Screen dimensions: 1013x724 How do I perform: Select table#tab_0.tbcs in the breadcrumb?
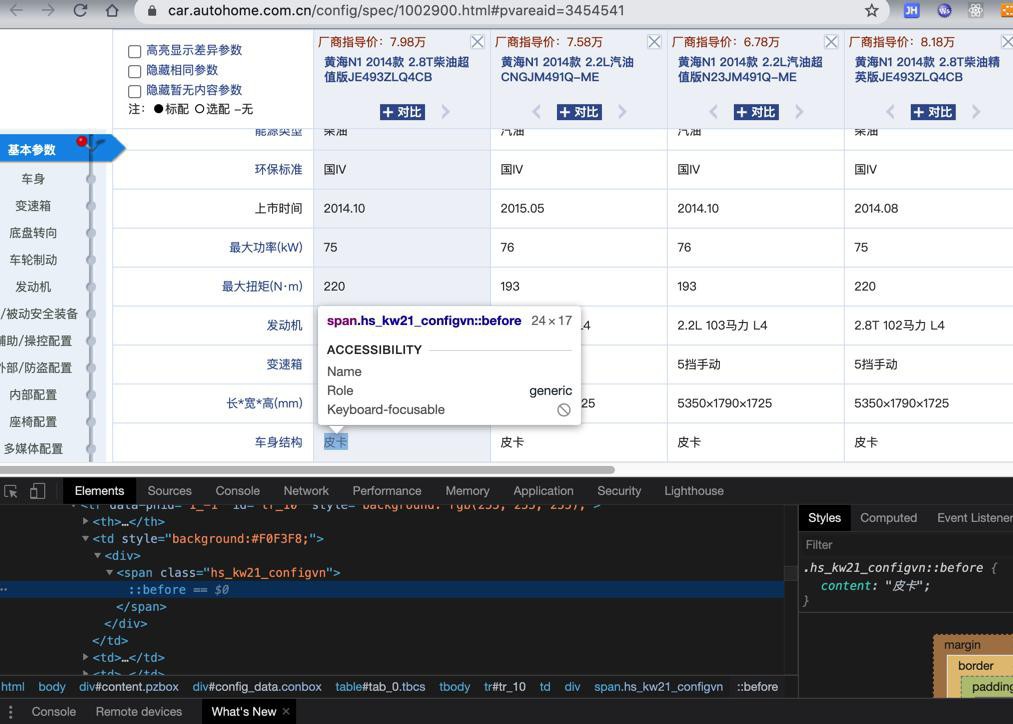[x=380, y=687]
